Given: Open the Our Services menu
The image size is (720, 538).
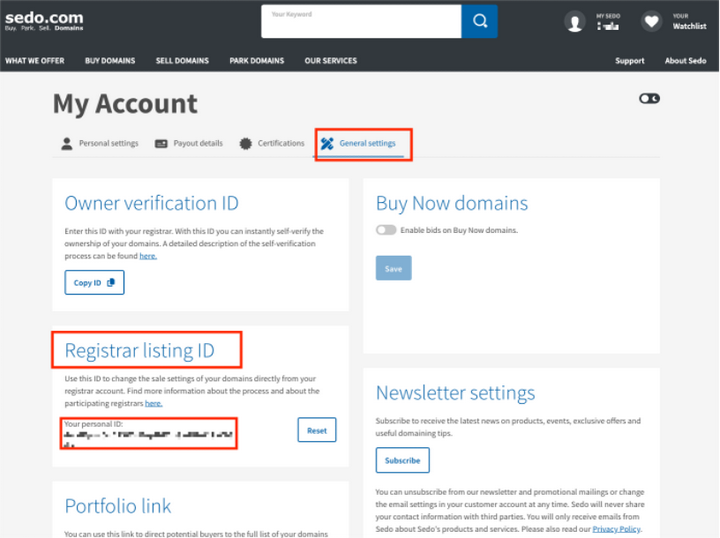Looking at the screenshot, I should pos(331,61).
